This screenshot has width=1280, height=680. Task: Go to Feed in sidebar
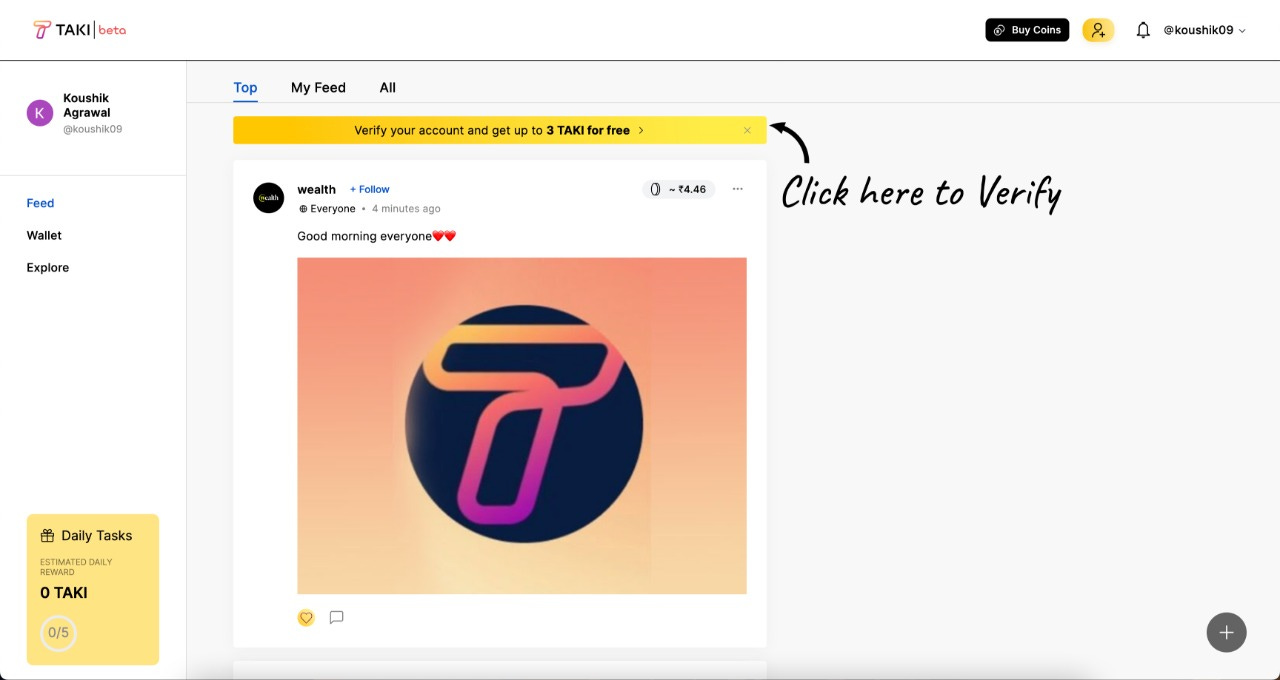(40, 203)
